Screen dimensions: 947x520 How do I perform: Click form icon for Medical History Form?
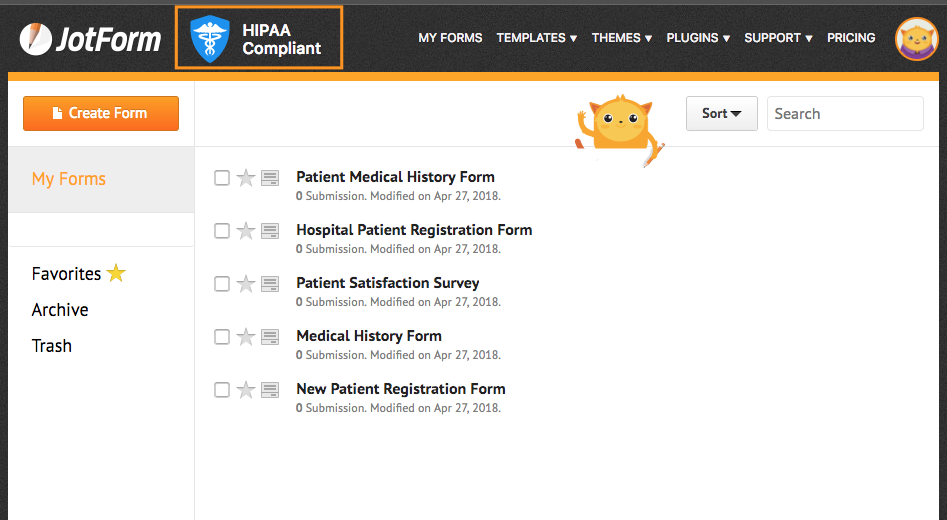coord(270,337)
